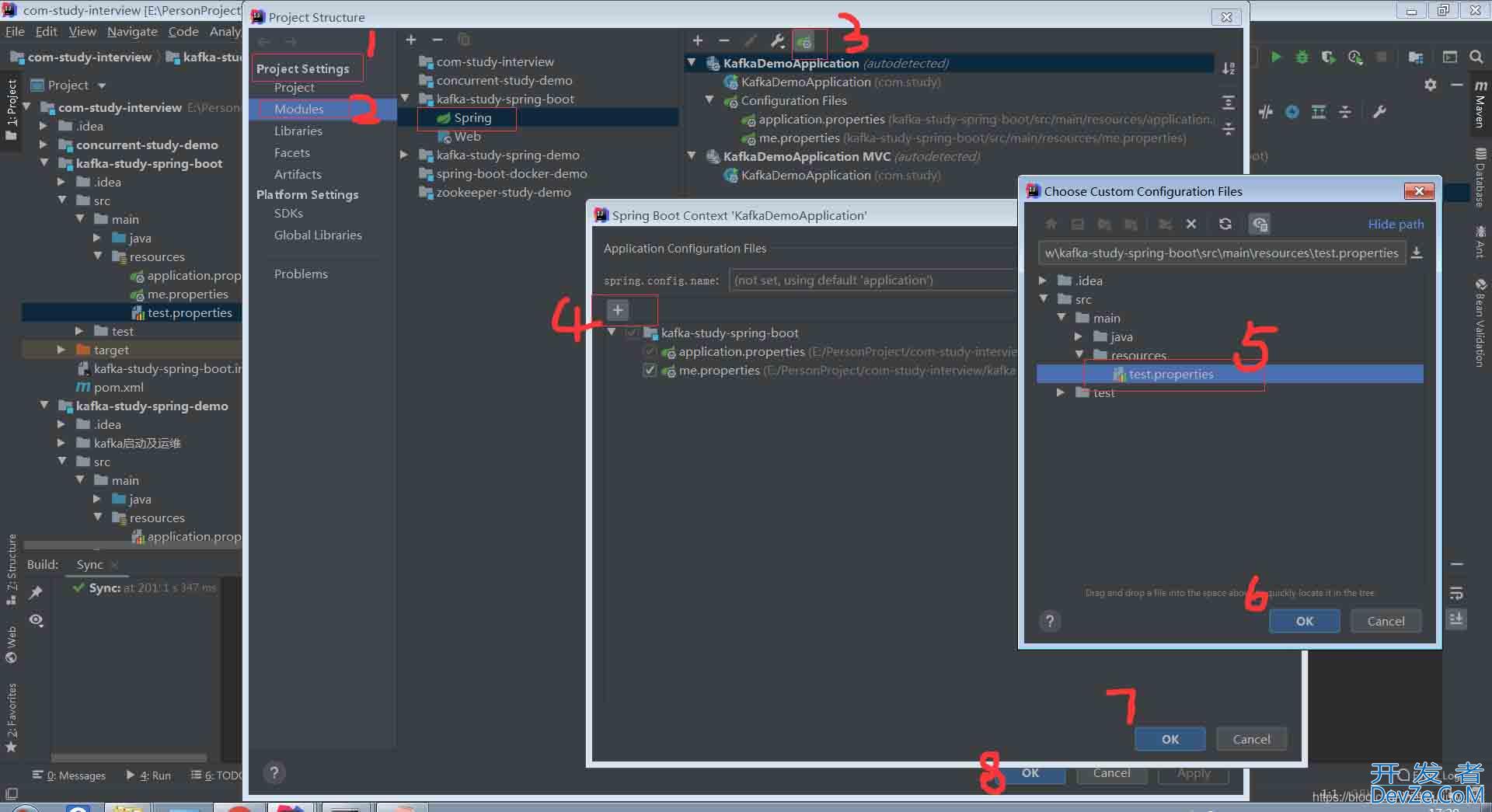This screenshot has height=812, width=1492.
Task: Click spring.config.name input field
Action: click(873, 280)
